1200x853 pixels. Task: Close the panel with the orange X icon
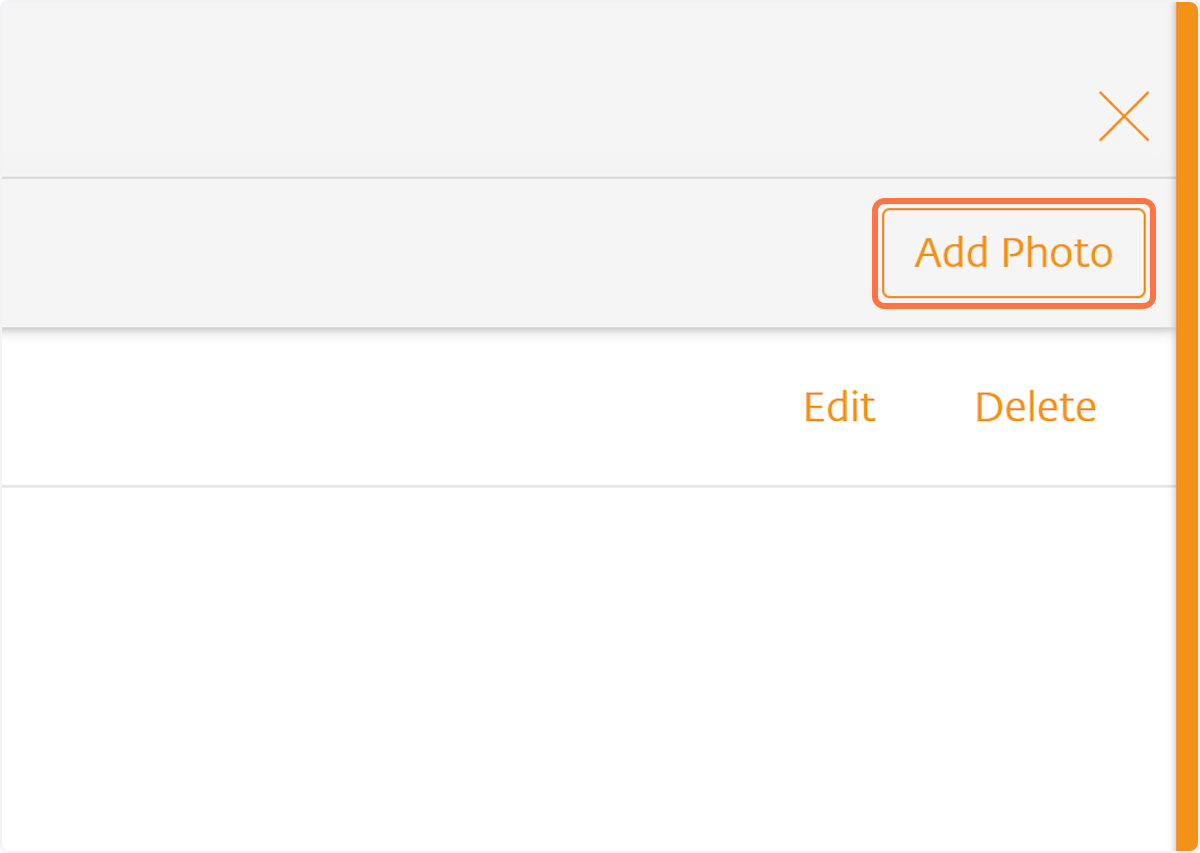[1124, 116]
